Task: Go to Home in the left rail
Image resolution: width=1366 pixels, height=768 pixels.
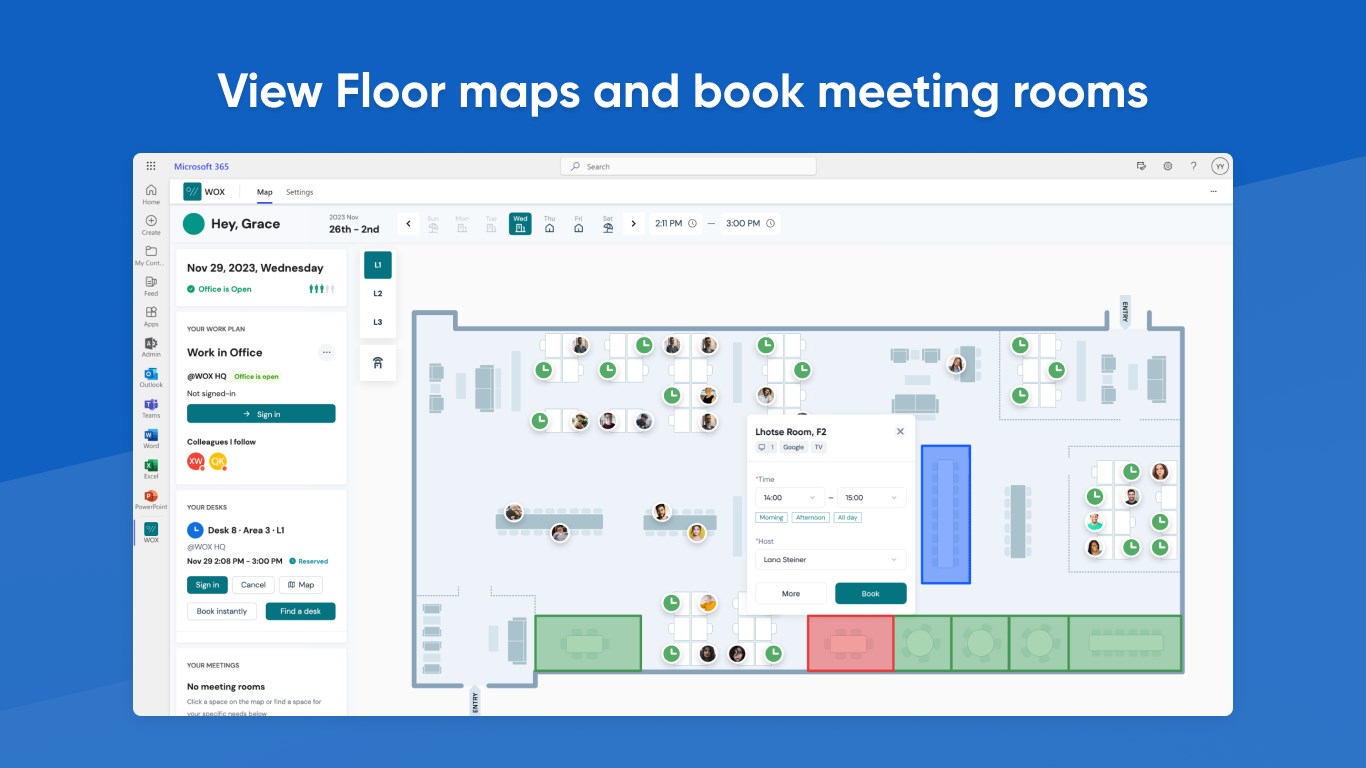Action: 151,194
